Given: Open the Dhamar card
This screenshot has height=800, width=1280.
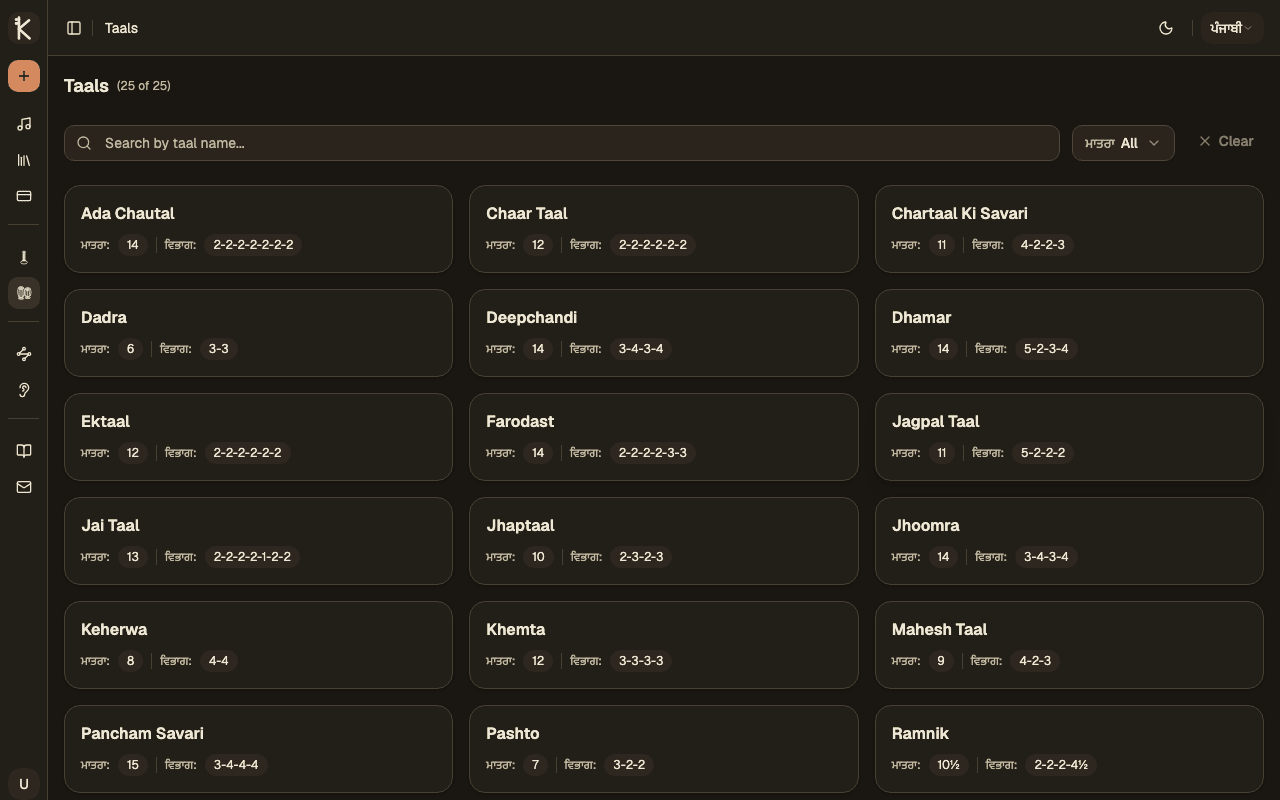Looking at the screenshot, I should [1069, 333].
